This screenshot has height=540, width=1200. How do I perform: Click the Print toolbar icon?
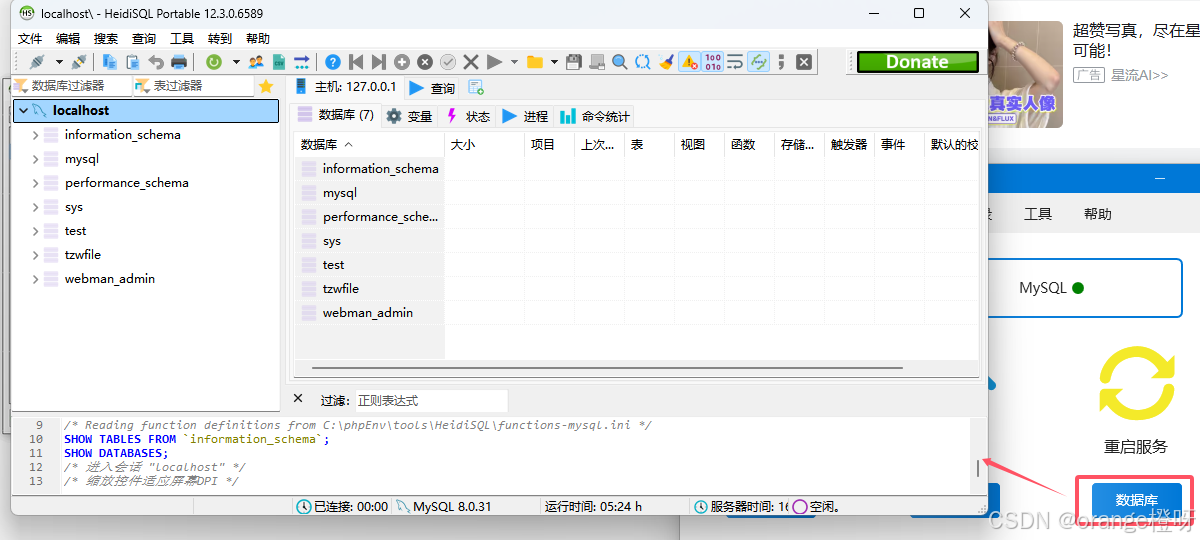[x=179, y=62]
